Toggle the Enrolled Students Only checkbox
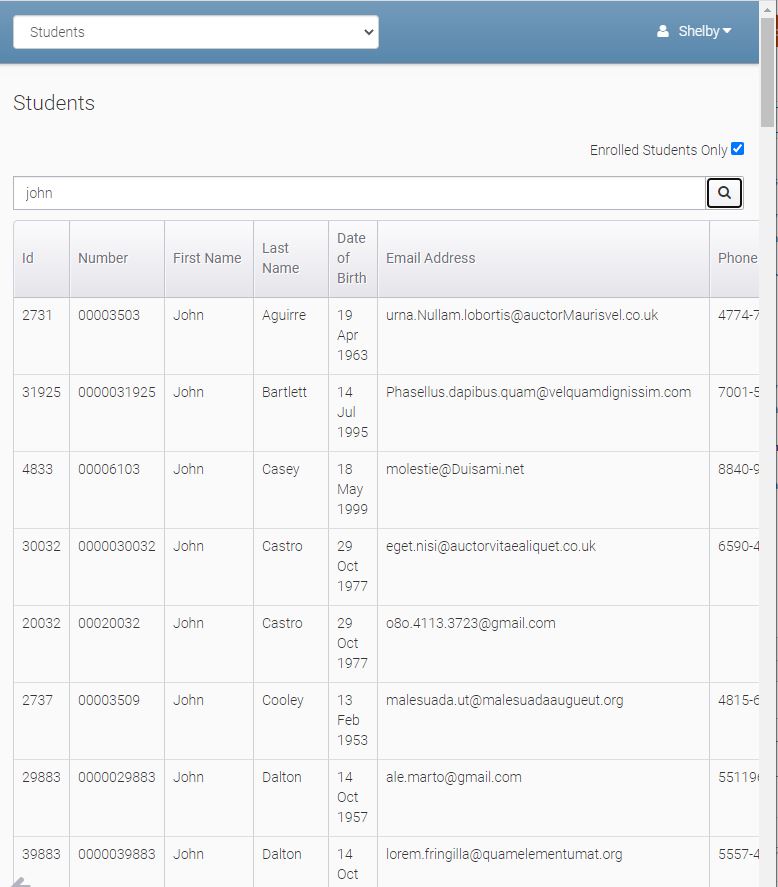 (737, 149)
